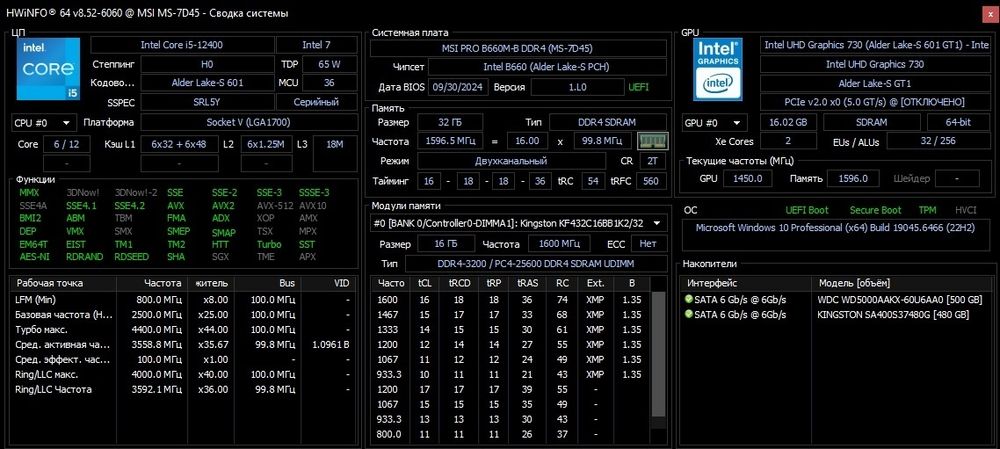Click green status icon of WDC drive
Screen dimensions: 1000x449
click(688, 299)
